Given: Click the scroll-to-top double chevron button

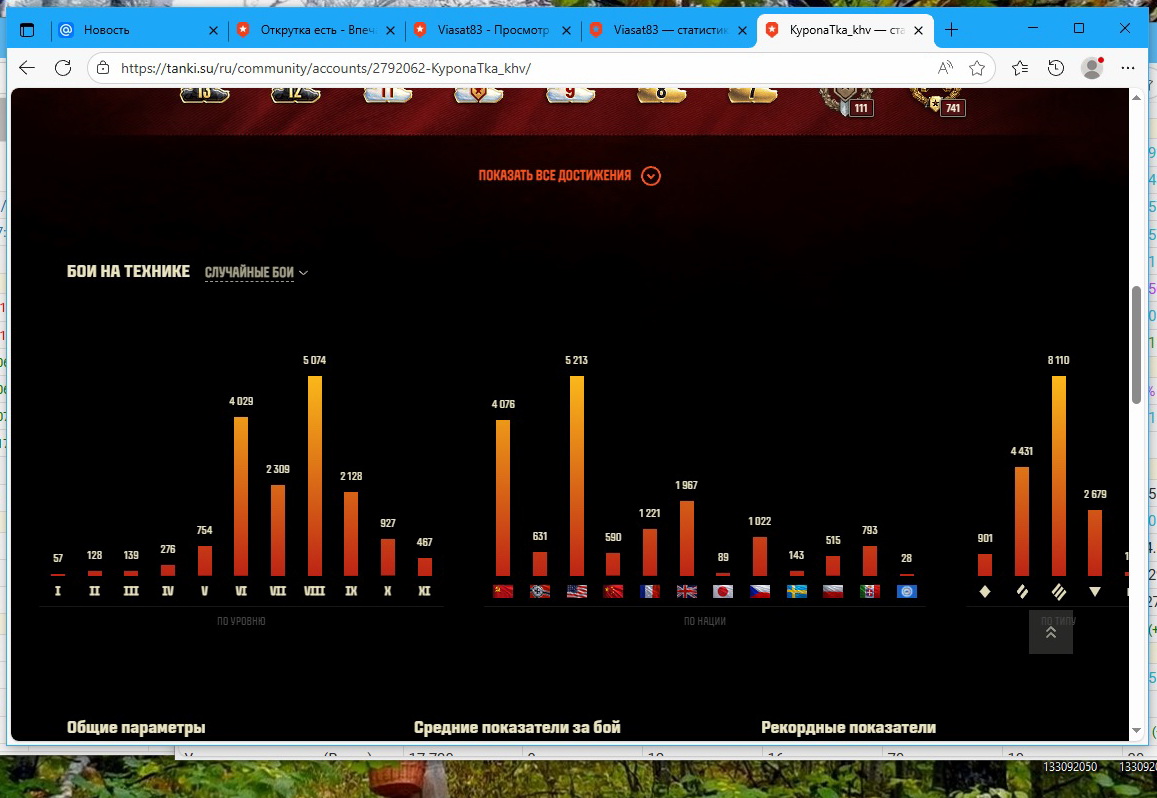Looking at the screenshot, I should pyautogui.click(x=1051, y=632).
